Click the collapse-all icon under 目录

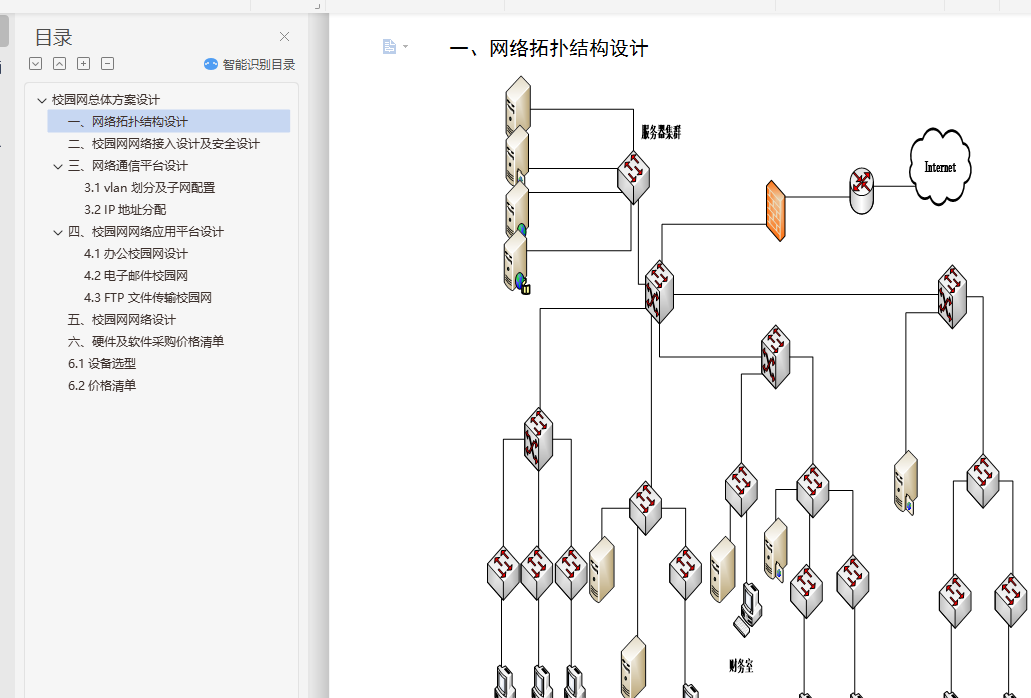(59, 64)
